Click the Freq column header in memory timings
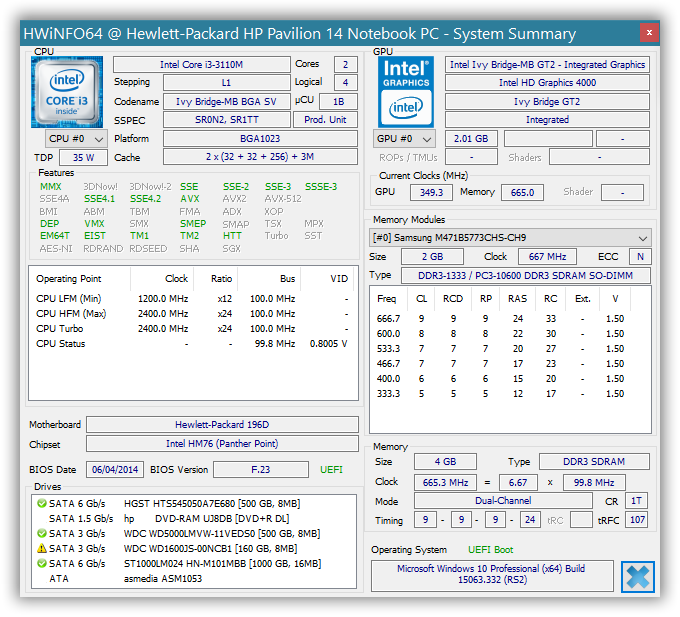The image size is (680, 617). (x=389, y=299)
